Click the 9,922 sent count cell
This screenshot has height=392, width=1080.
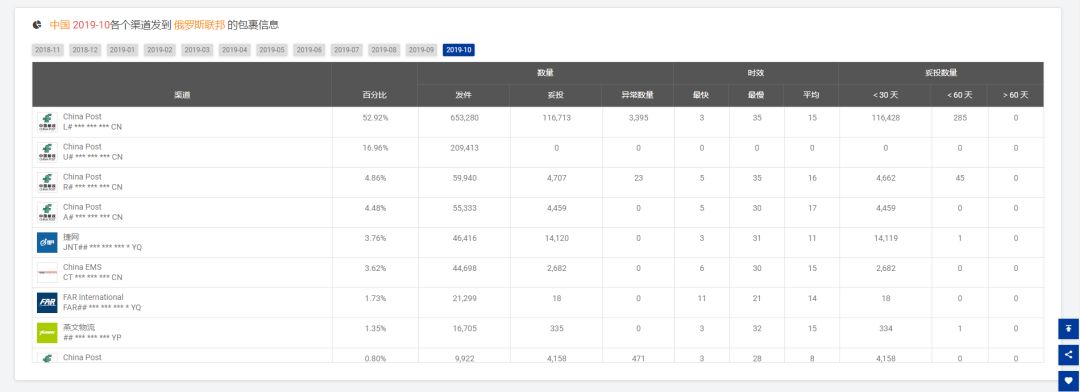tap(464, 358)
